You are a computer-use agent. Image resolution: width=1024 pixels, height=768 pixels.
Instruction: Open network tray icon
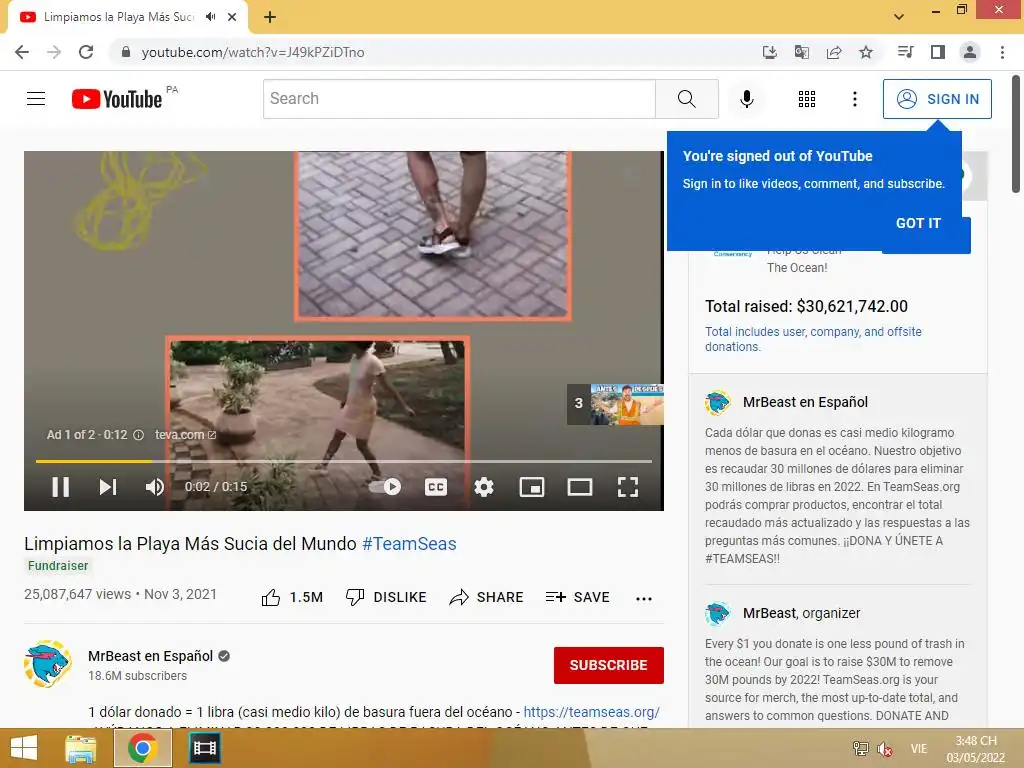[x=861, y=749]
